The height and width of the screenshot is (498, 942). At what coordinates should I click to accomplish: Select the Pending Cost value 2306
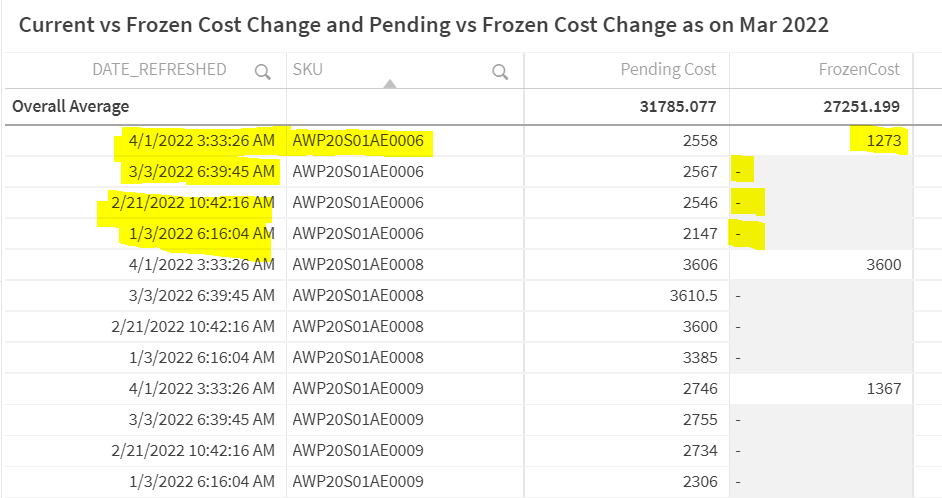pyautogui.click(x=698, y=482)
